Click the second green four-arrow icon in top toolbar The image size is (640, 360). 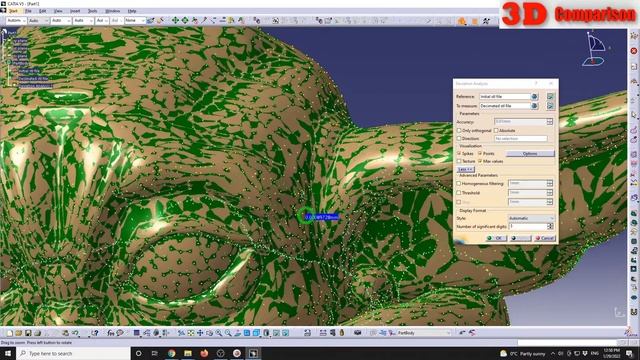[x=185, y=20]
